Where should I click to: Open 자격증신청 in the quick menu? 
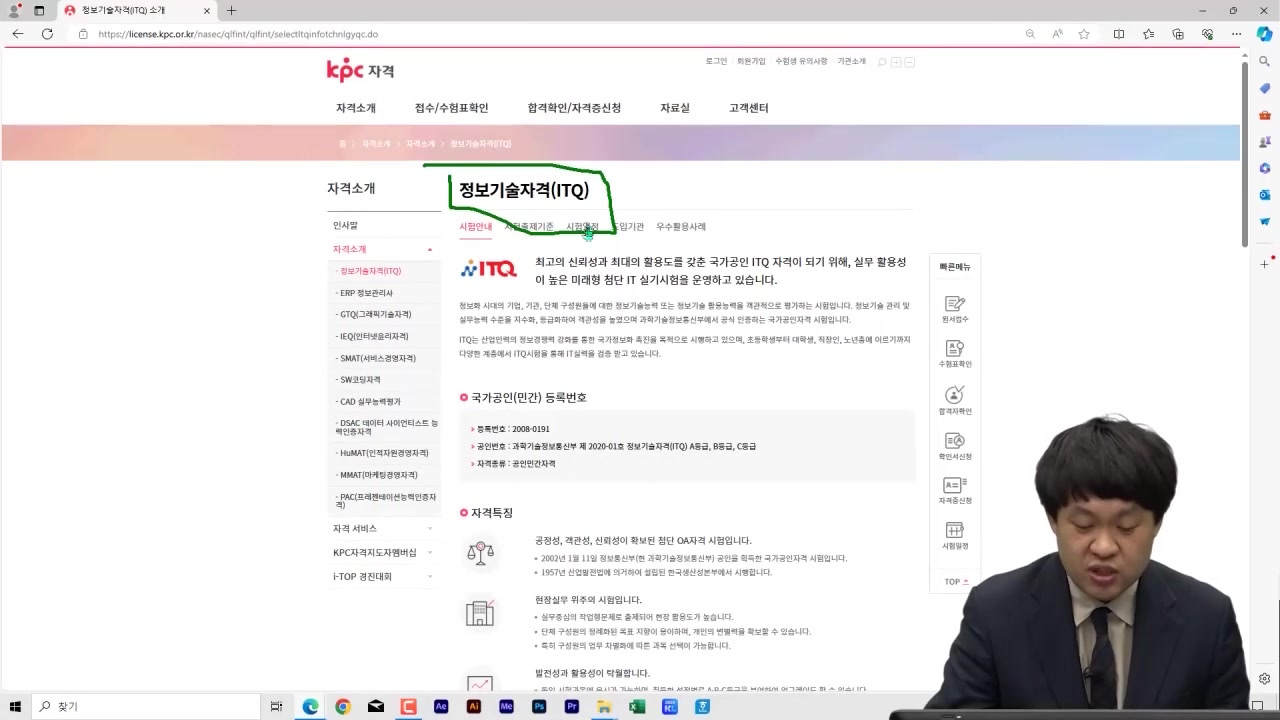(x=953, y=490)
